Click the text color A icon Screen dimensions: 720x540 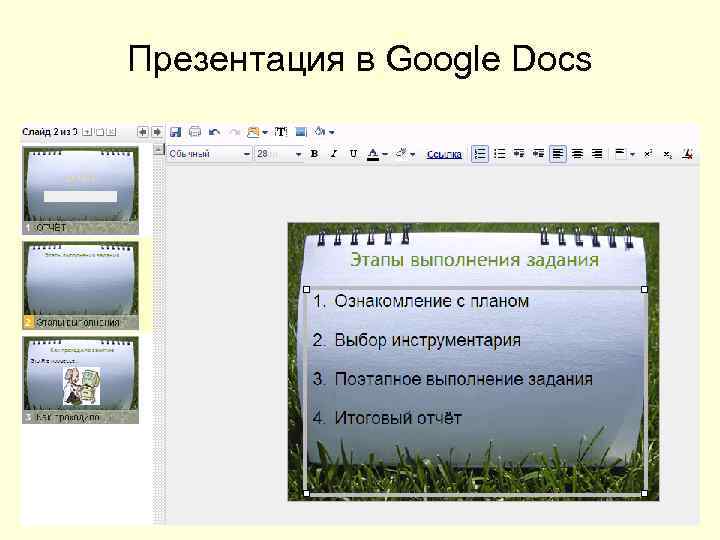373,154
